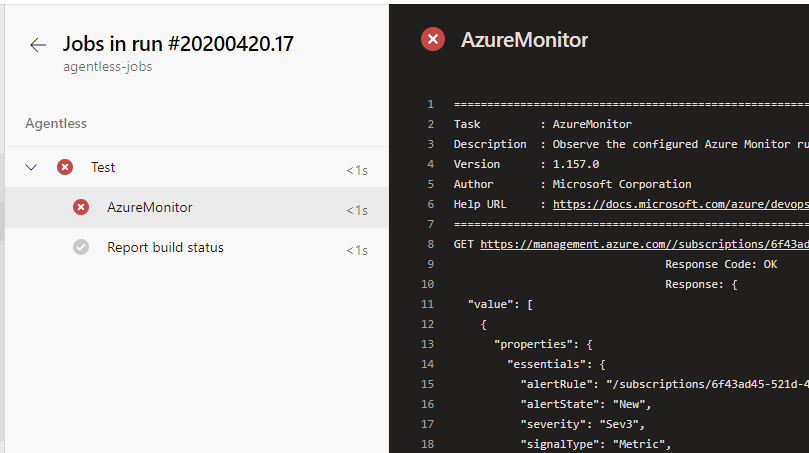Click the <1s duration of Test job

coord(357,170)
